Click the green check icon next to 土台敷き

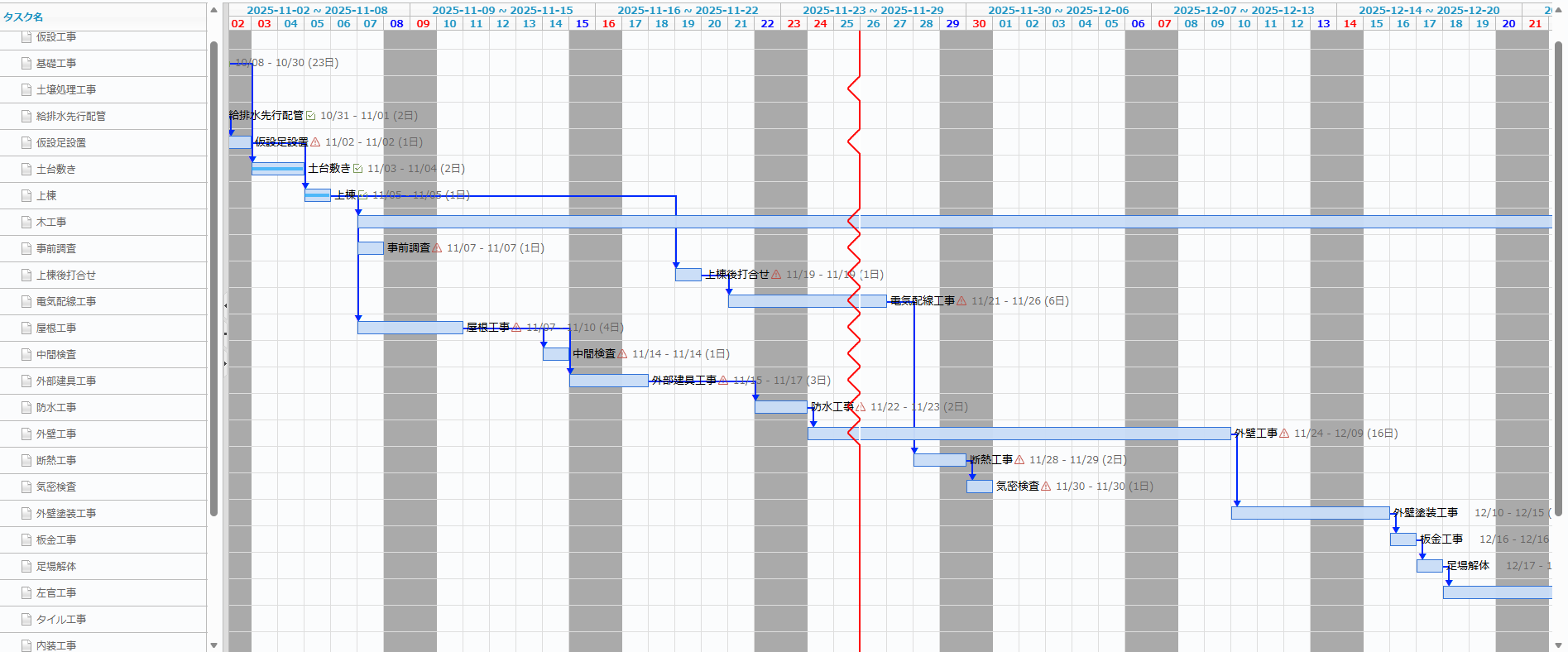(x=357, y=169)
